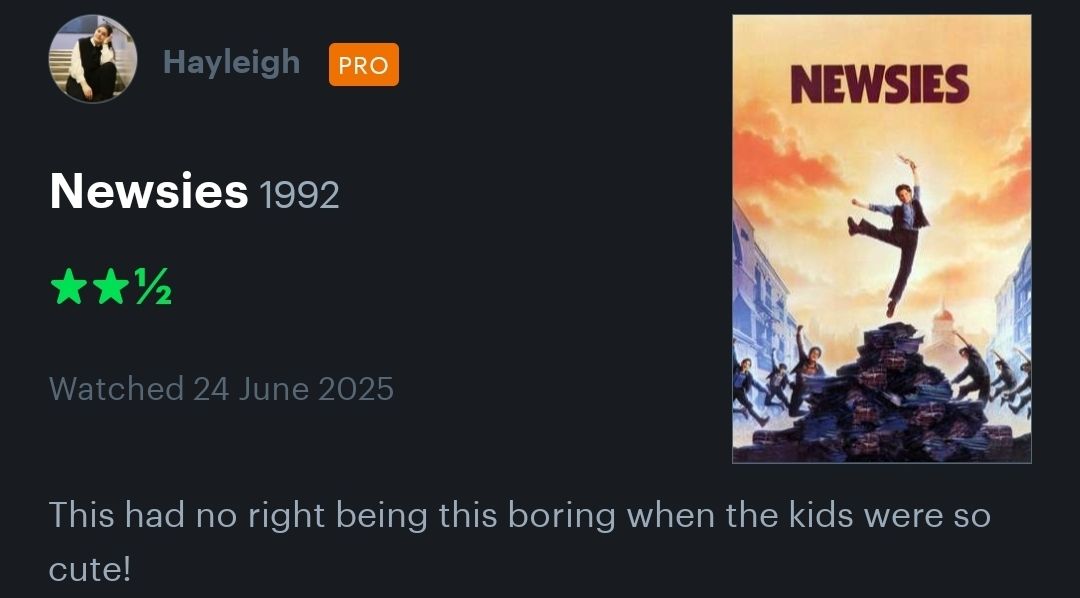Click the leaping boy on the poster

(892, 230)
